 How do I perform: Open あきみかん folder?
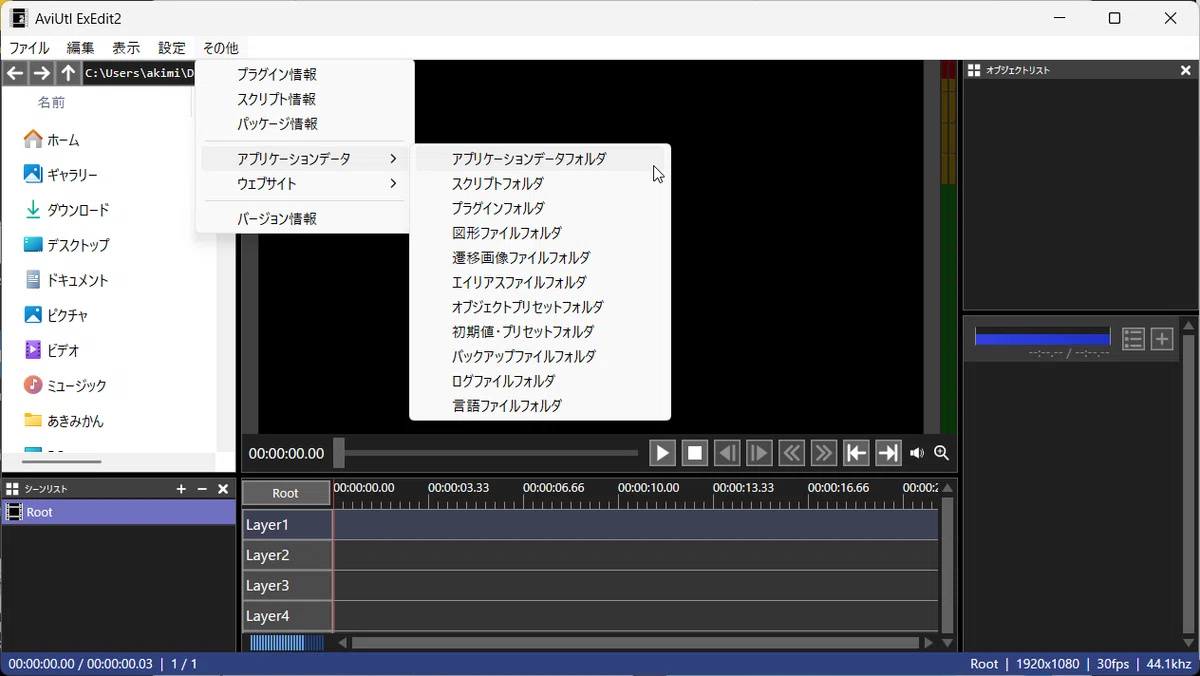point(63,420)
